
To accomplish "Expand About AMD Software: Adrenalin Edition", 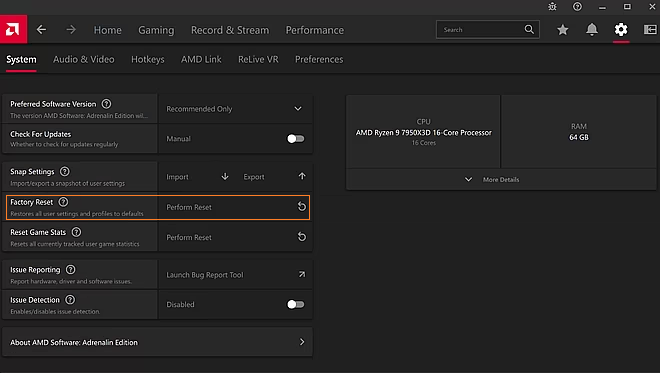I will (x=157, y=342).
